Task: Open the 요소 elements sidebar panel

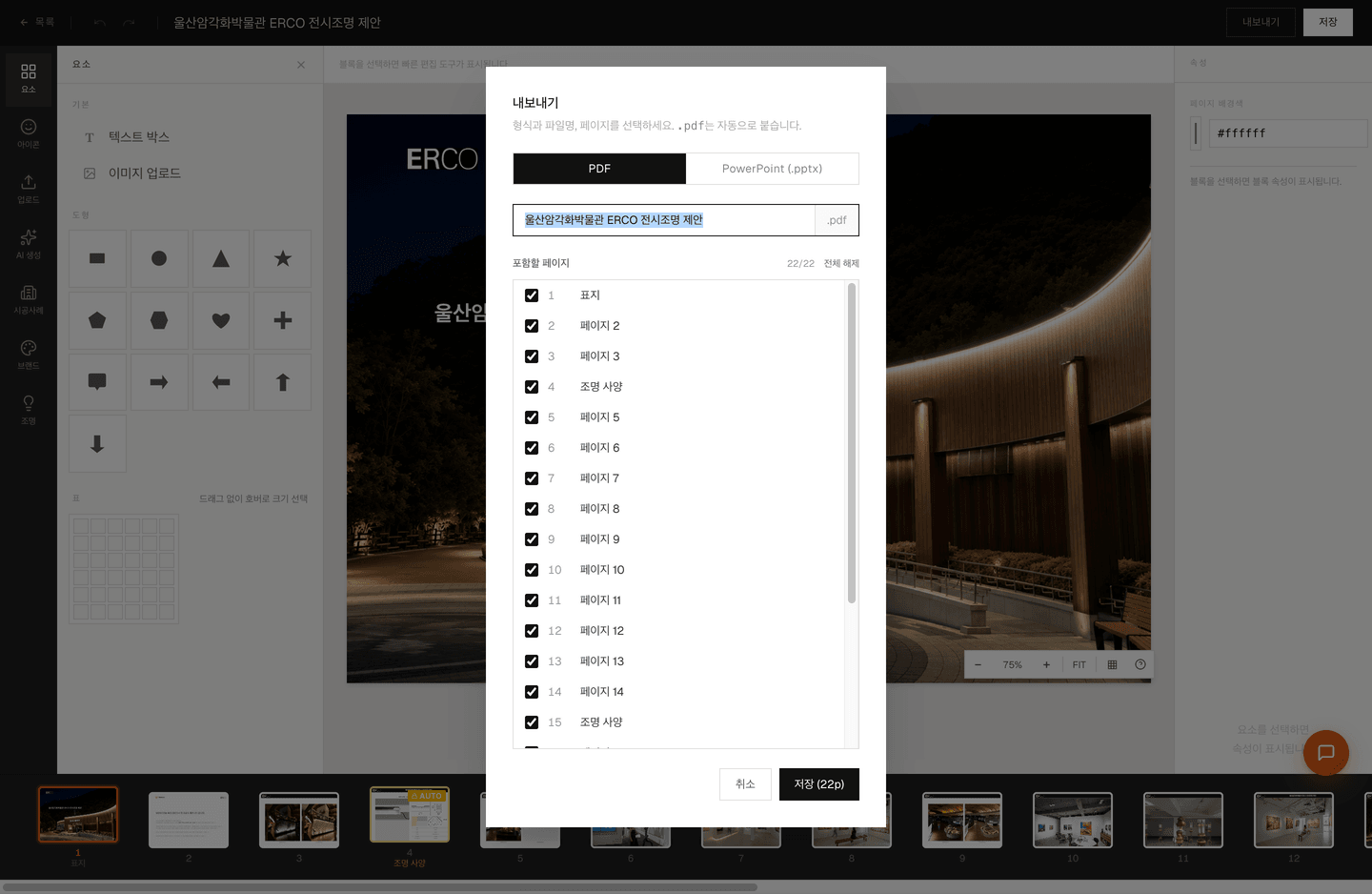Action: point(29,79)
